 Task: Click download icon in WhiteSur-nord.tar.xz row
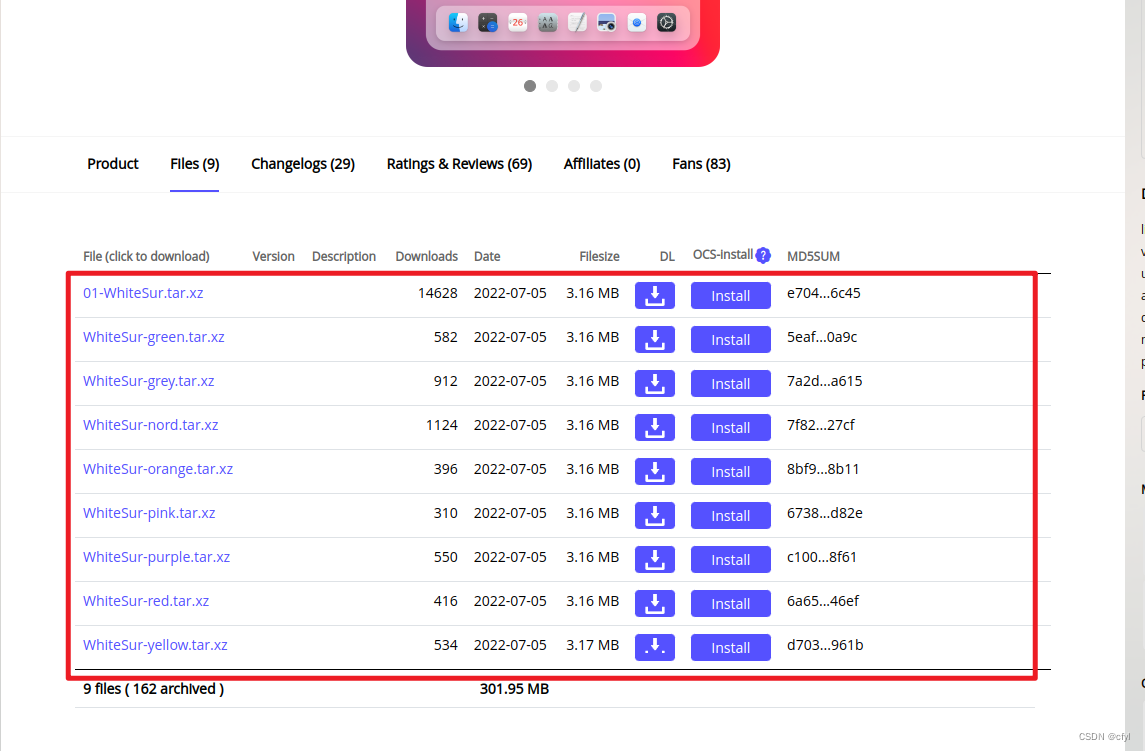[x=654, y=427]
